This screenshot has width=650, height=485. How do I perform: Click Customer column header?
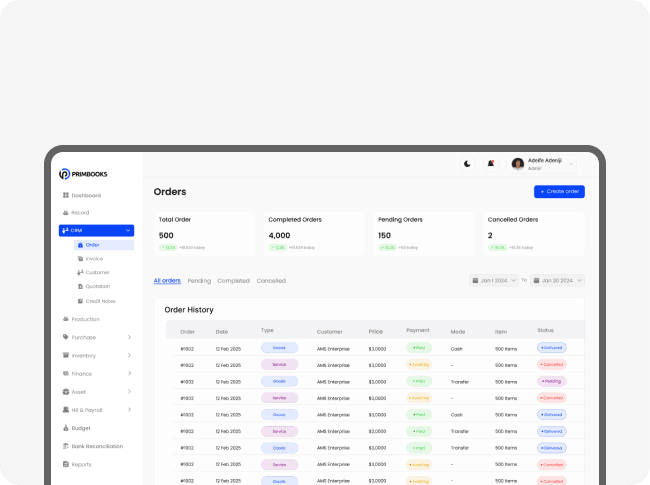click(x=330, y=332)
